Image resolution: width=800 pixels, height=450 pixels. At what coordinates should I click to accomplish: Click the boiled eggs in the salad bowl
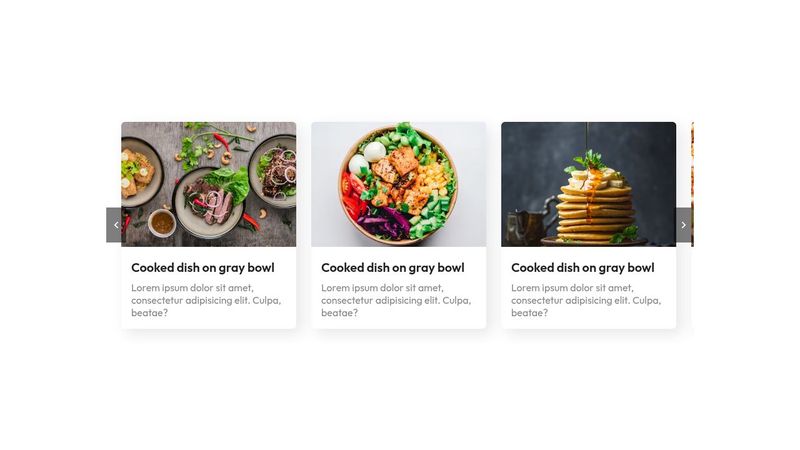(x=366, y=158)
